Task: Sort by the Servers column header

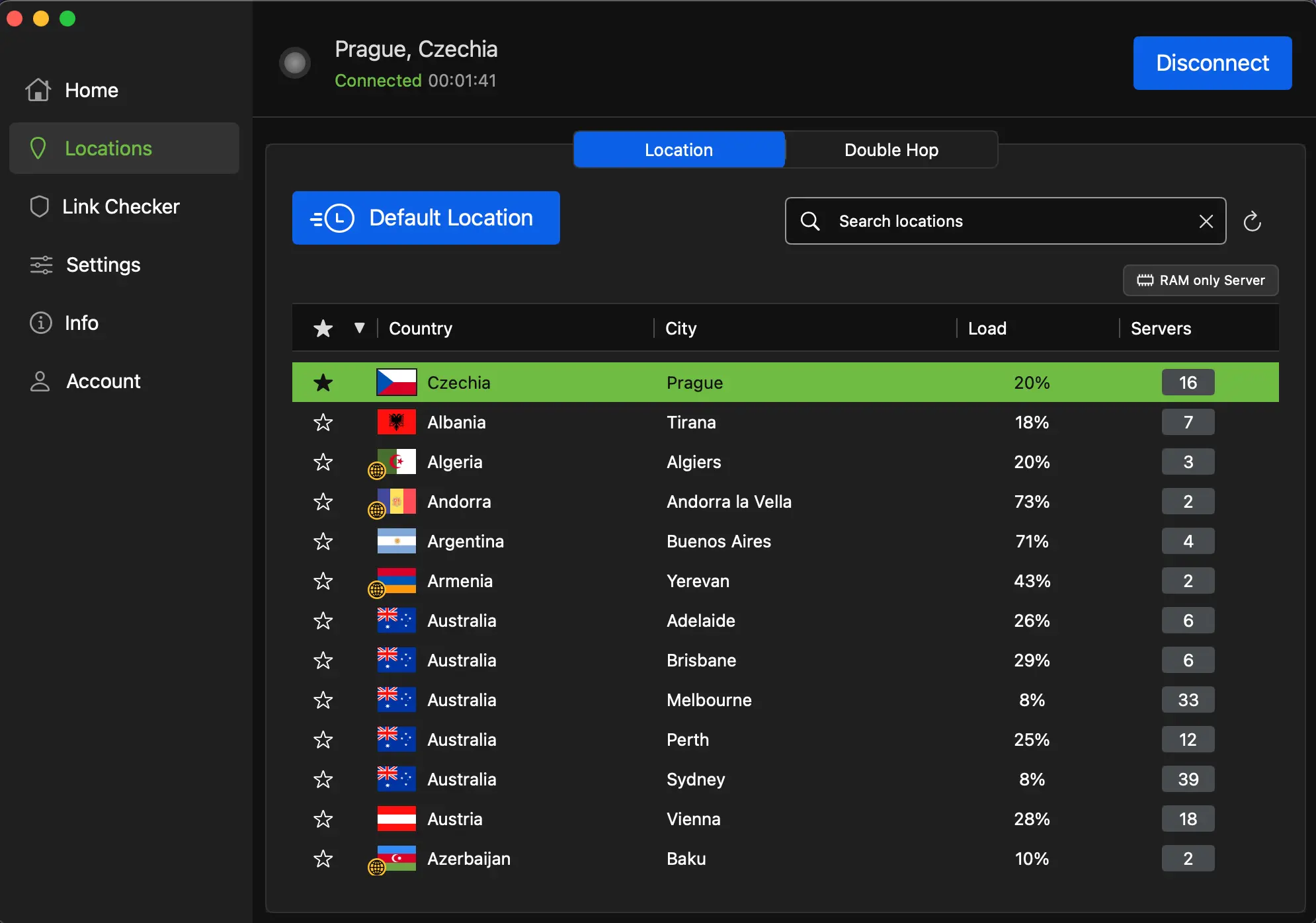Action: tap(1161, 328)
